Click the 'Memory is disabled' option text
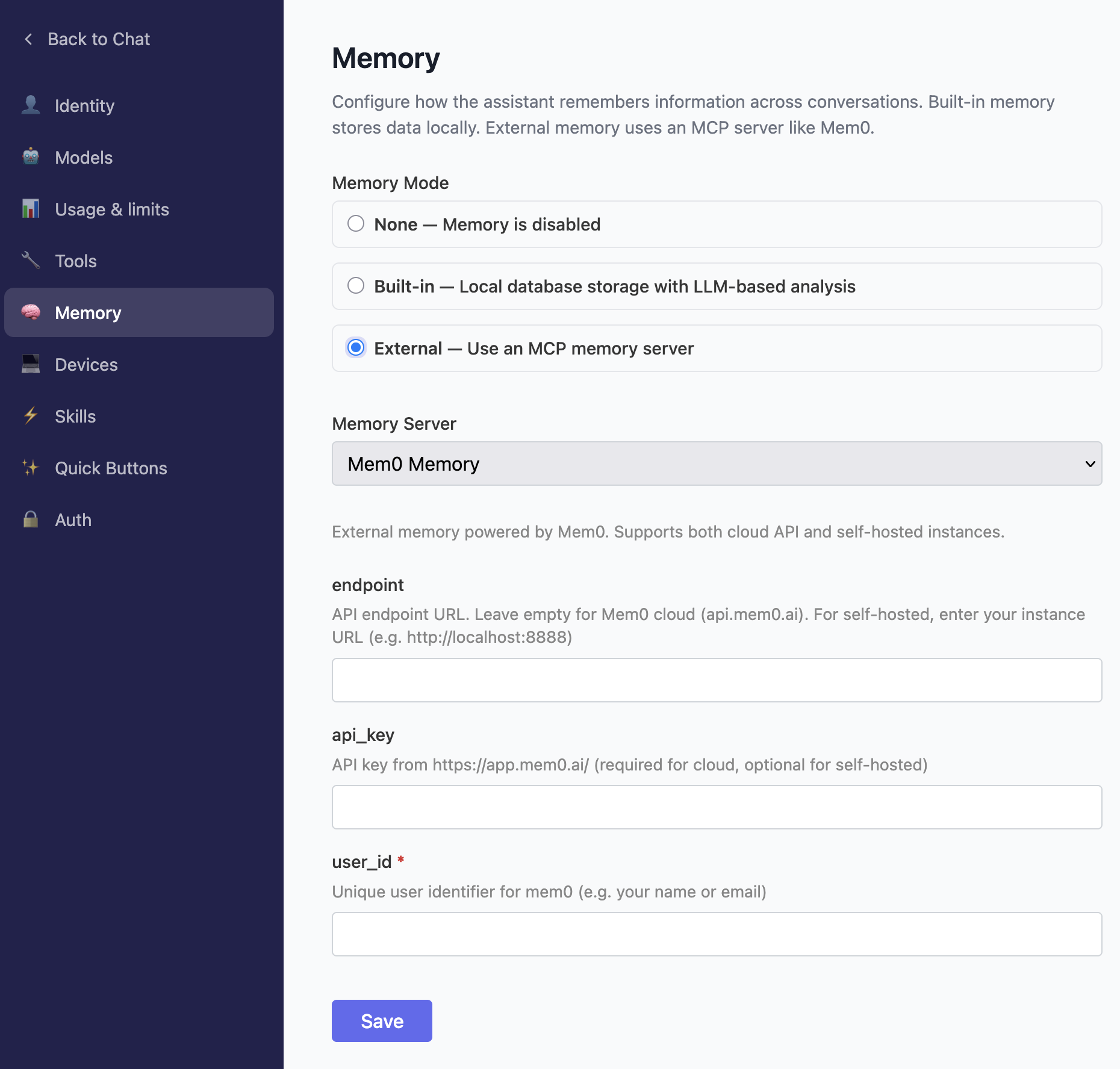 tap(521, 225)
